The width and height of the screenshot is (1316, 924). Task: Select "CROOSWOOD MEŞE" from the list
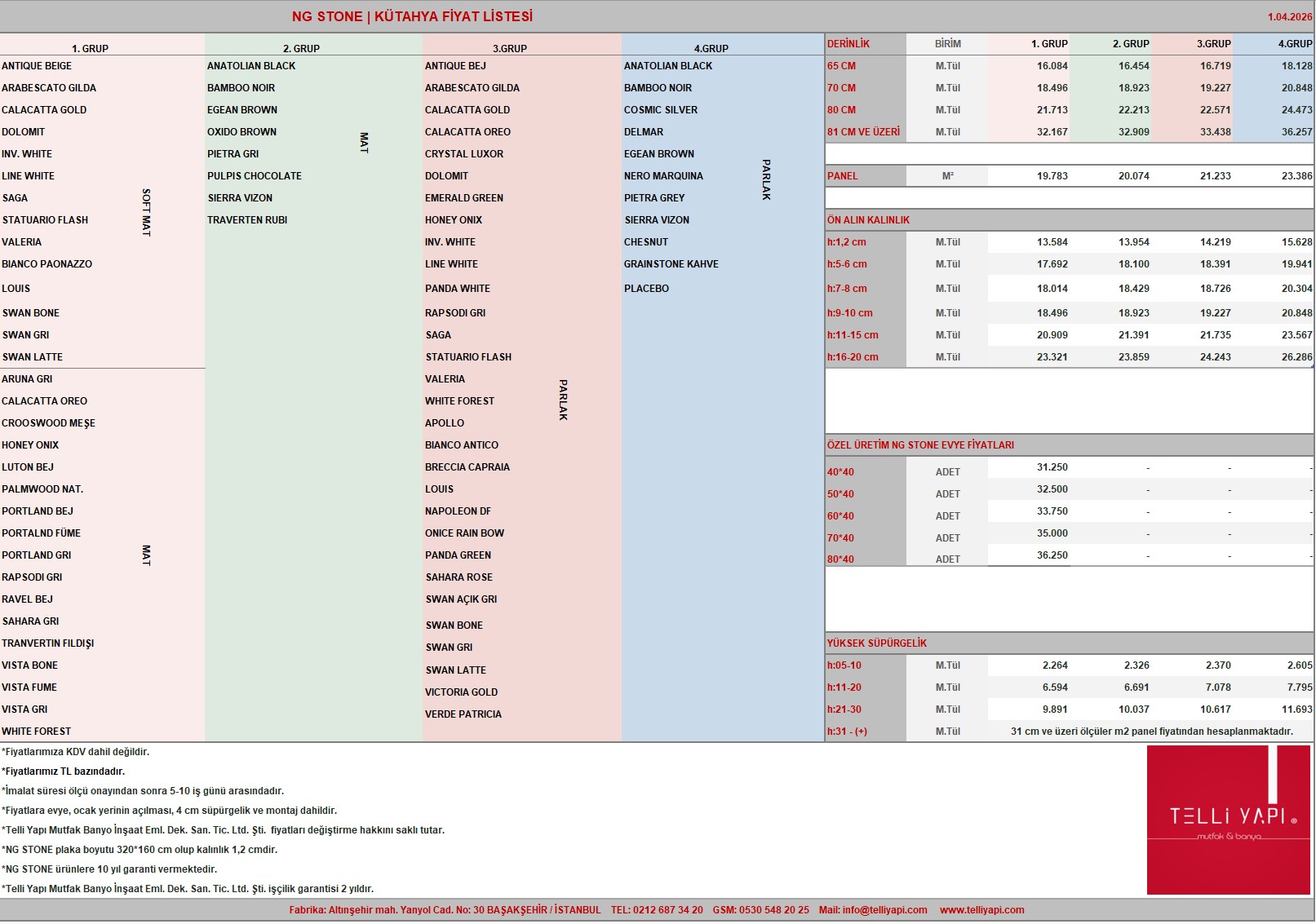48,423
